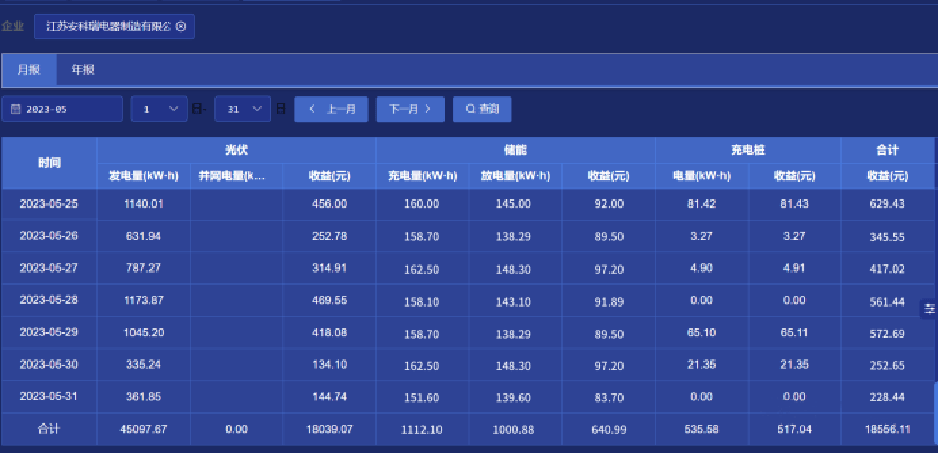
Task: Click the 81.42 charger energy value
Action: (701, 204)
